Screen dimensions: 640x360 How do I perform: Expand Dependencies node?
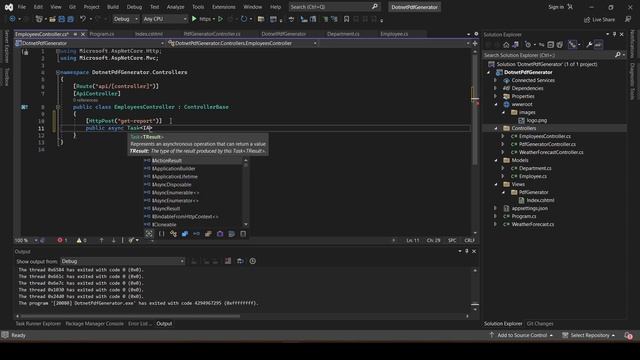(496, 88)
